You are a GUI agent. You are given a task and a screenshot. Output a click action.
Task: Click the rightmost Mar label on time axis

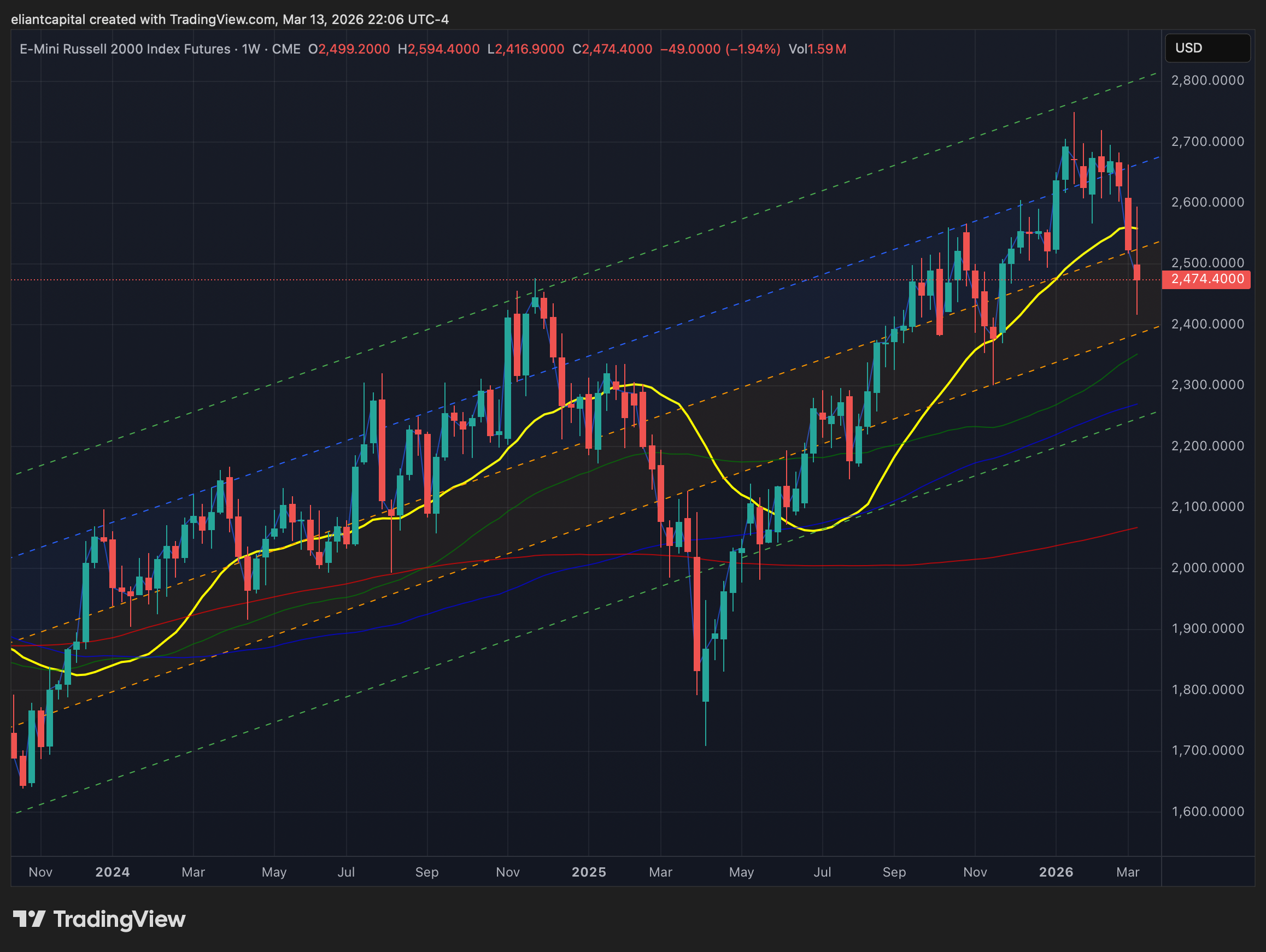pyautogui.click(x=1128, y=872)
